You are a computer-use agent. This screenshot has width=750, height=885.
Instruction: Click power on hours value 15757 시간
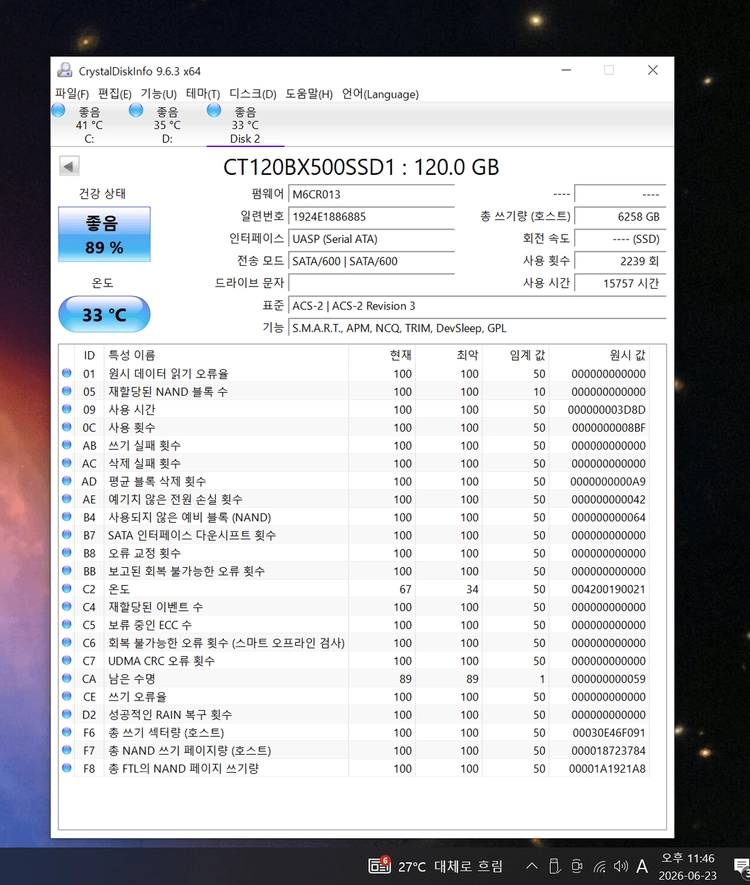620,283
